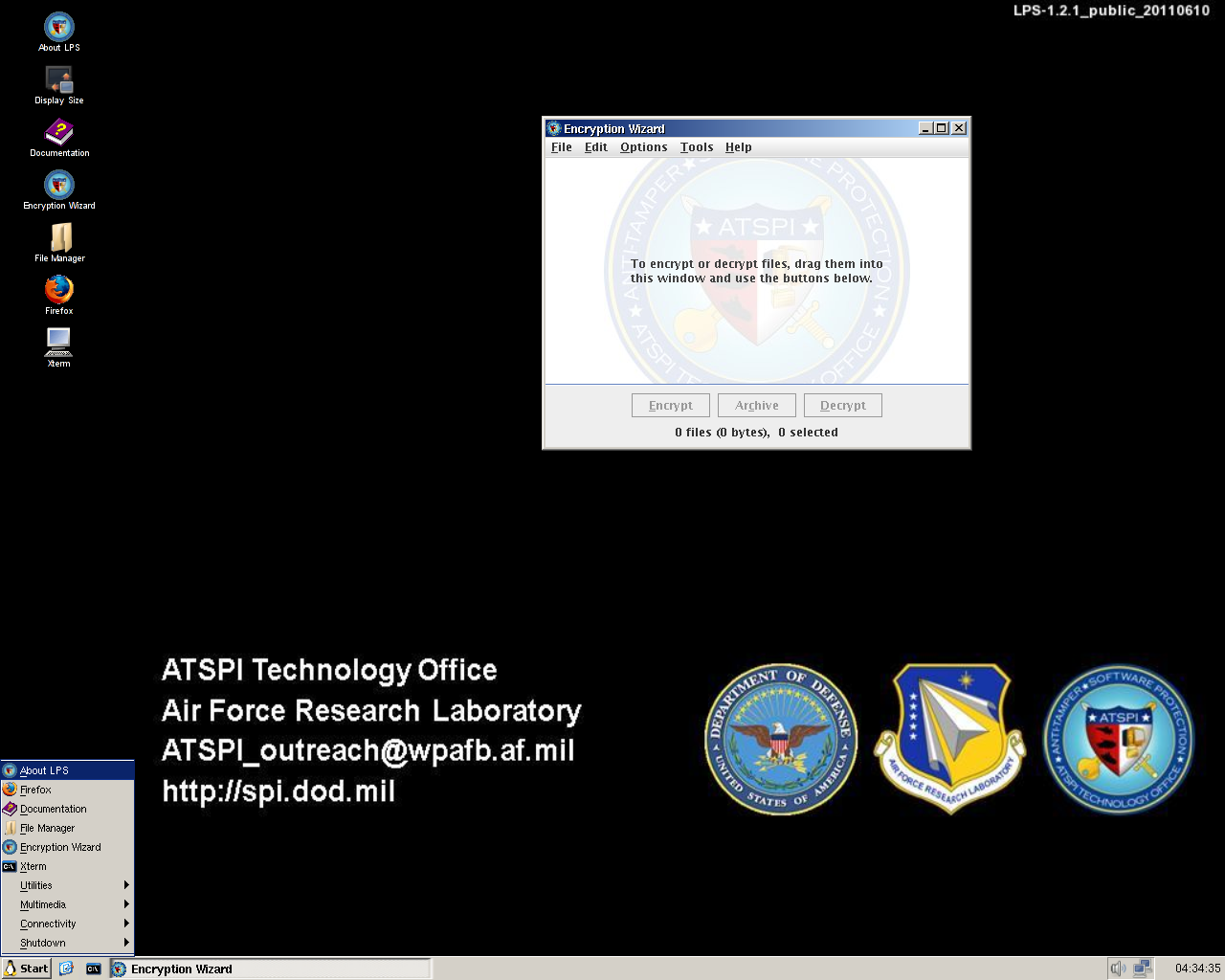Screen dimensions: 1225x980
Task: Open File Manager desktop icon
Action: [59, 242]
